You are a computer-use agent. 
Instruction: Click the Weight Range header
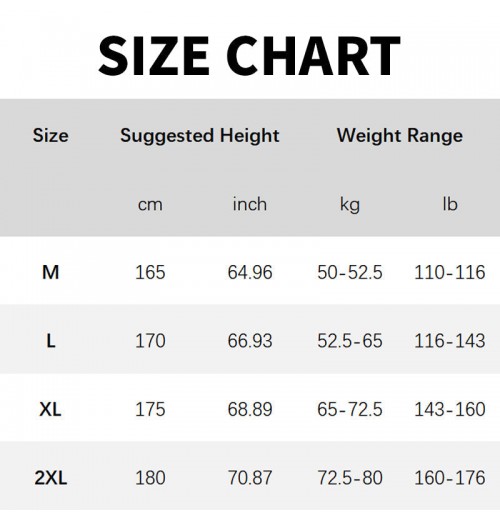click(x=400, y=136)
